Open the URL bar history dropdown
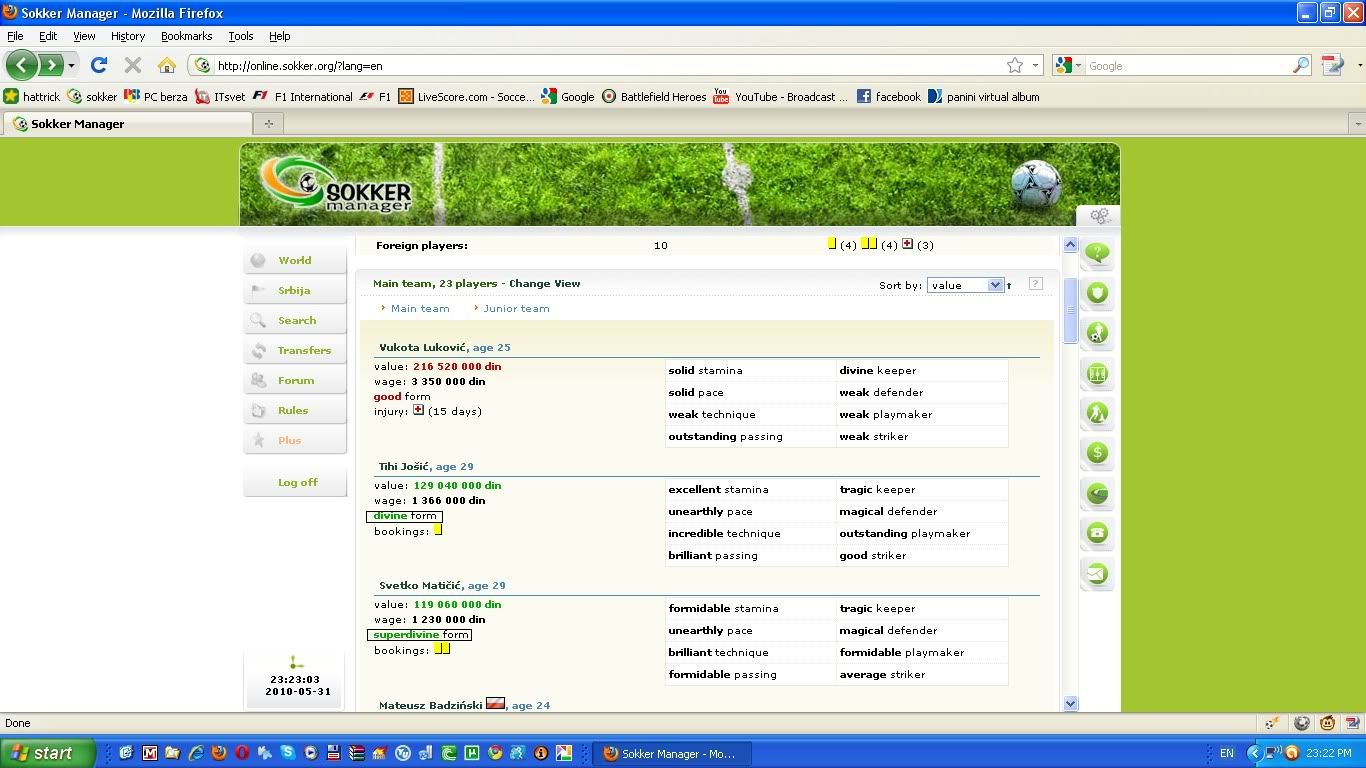The image size is (1366, 768). [1035, 65]
